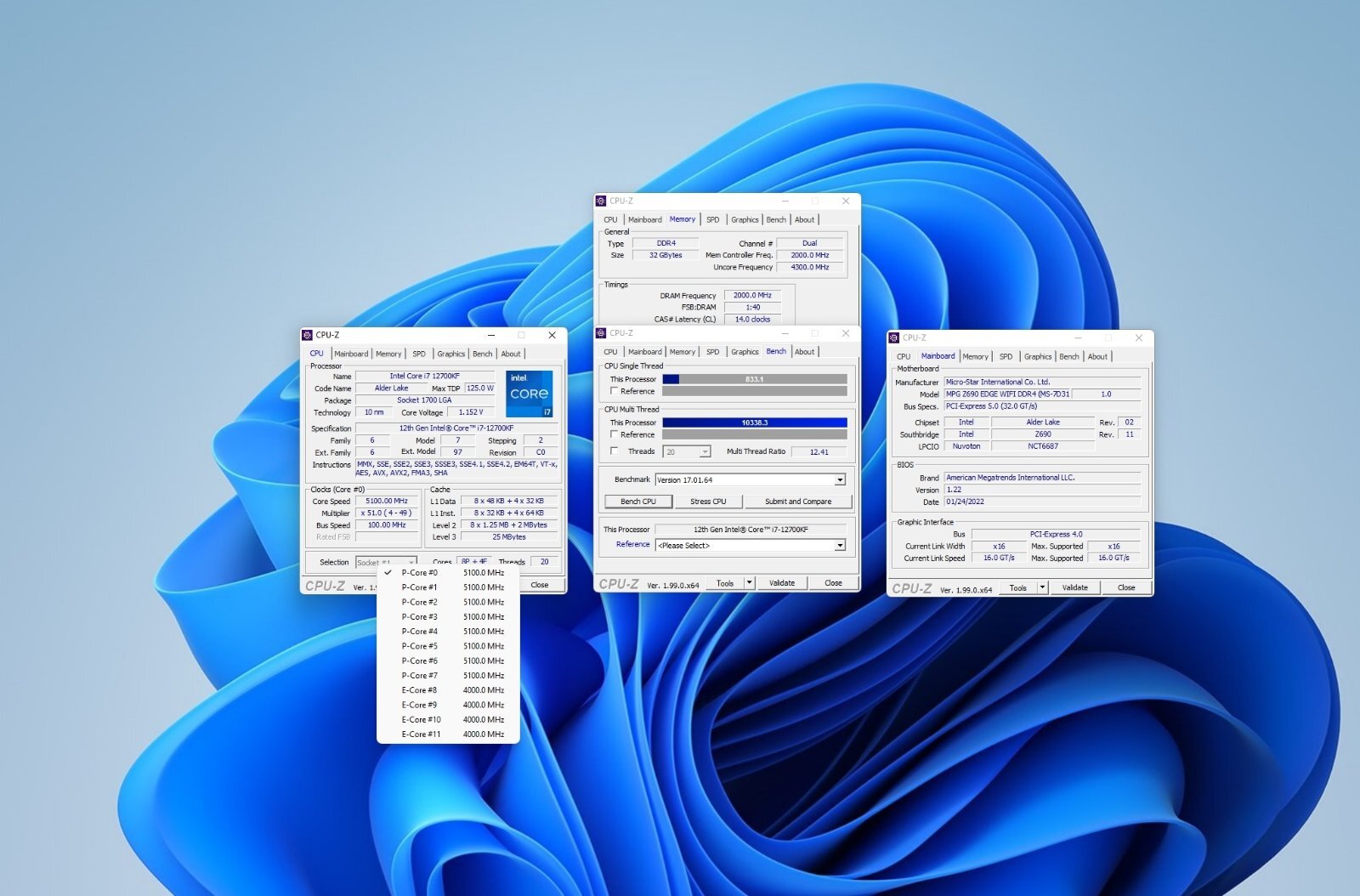Viewport: 1360px width, 896px height.
Task: Click the single thread Reference bar
Action: [x=755, y=391]
